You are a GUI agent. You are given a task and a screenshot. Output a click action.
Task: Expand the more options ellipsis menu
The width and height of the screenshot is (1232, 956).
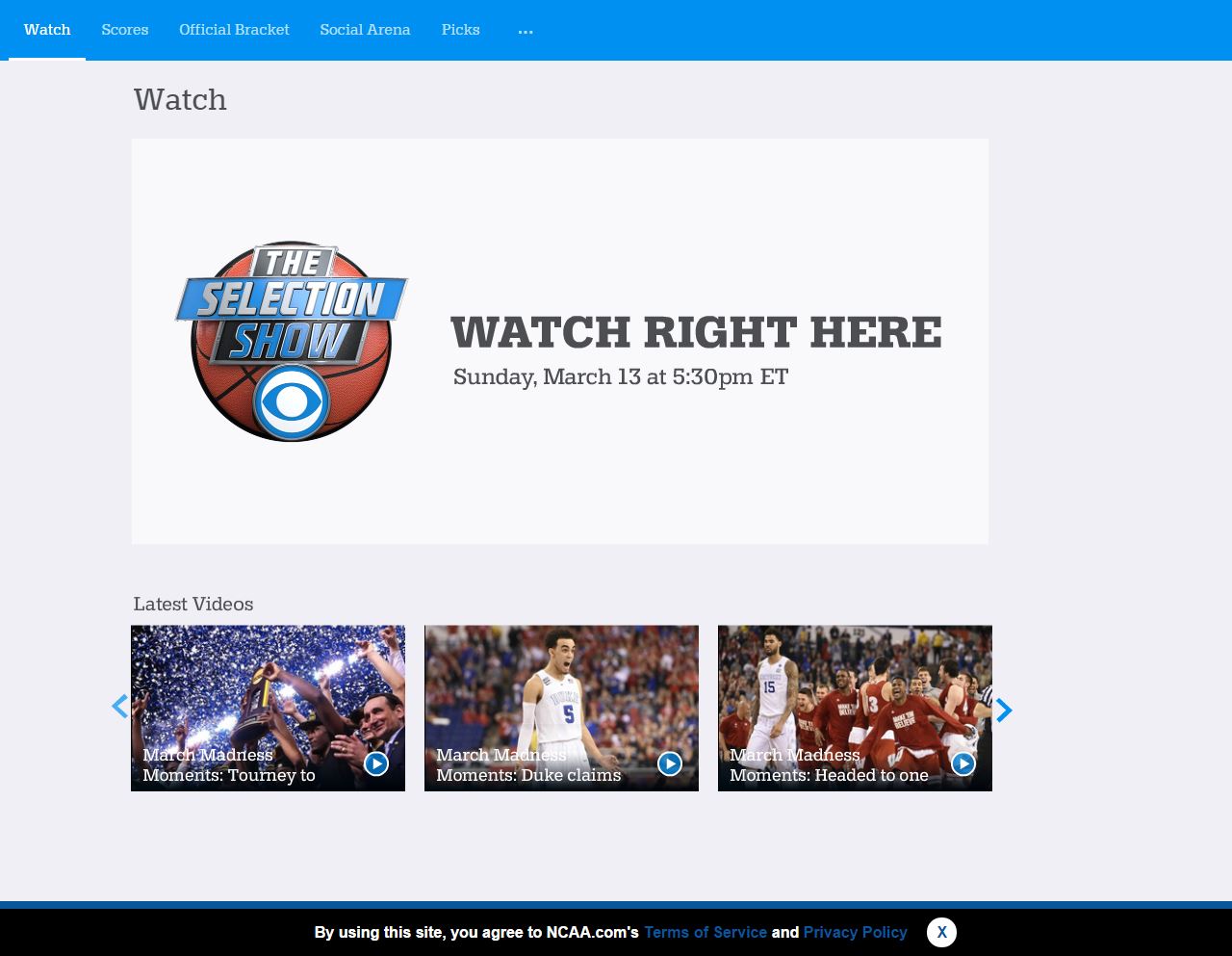click(526, 32)
